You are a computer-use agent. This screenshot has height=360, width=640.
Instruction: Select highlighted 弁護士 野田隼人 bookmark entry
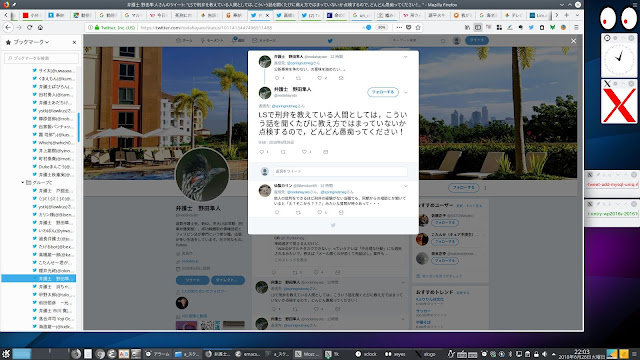[x=39, y=278]
